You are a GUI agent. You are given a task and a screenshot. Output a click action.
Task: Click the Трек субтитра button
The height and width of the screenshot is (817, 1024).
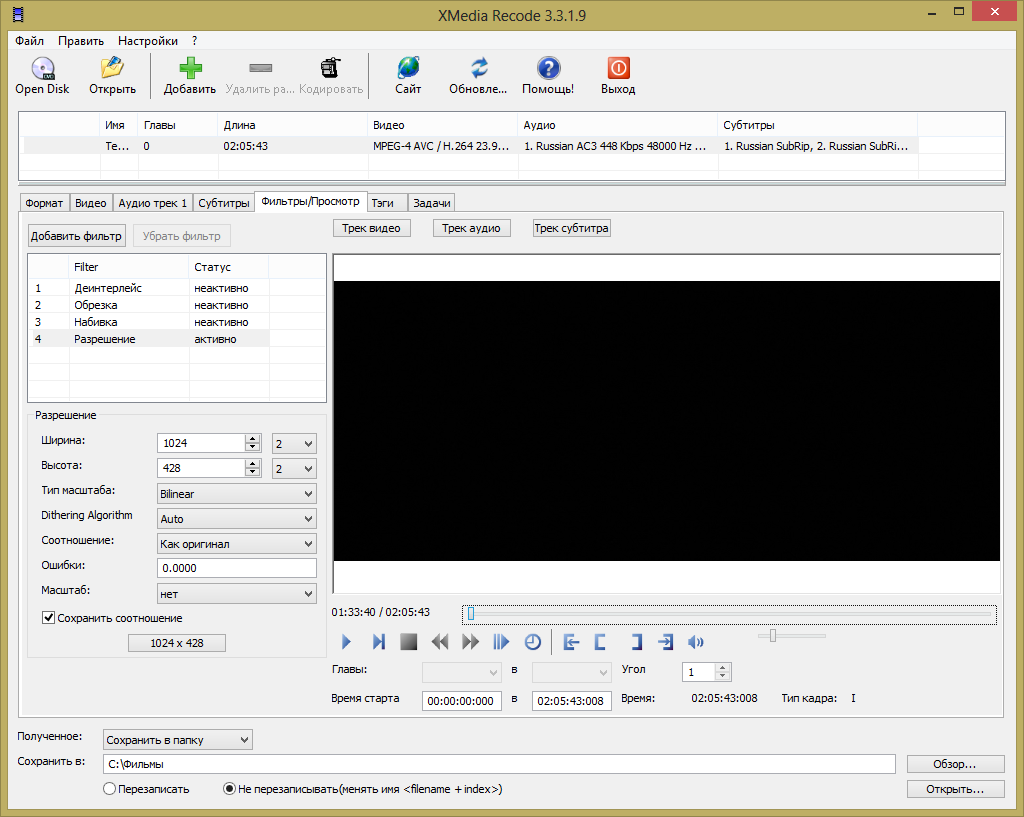571,228
